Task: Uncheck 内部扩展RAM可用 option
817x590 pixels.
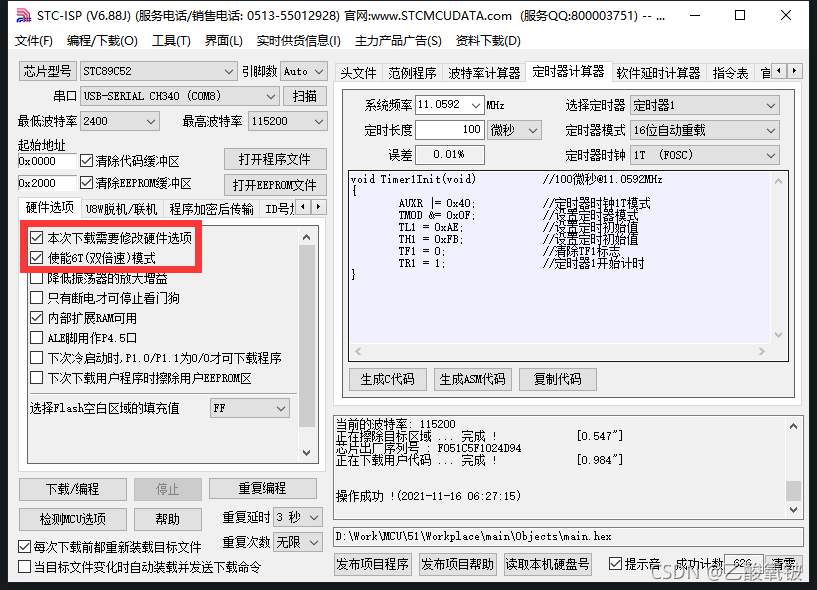Action: [x=36, y=317]
